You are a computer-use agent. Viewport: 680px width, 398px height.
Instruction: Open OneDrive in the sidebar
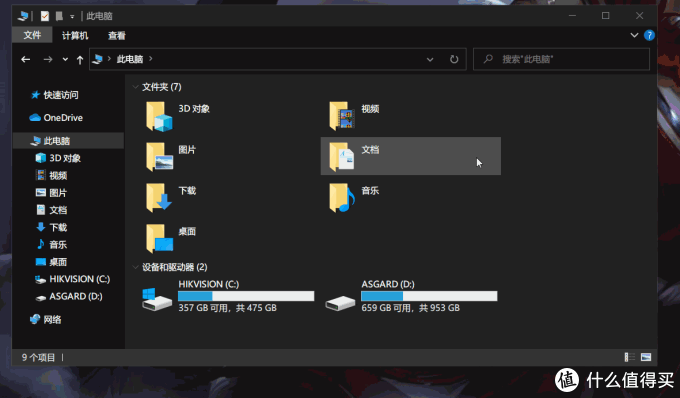pos(56,117)
